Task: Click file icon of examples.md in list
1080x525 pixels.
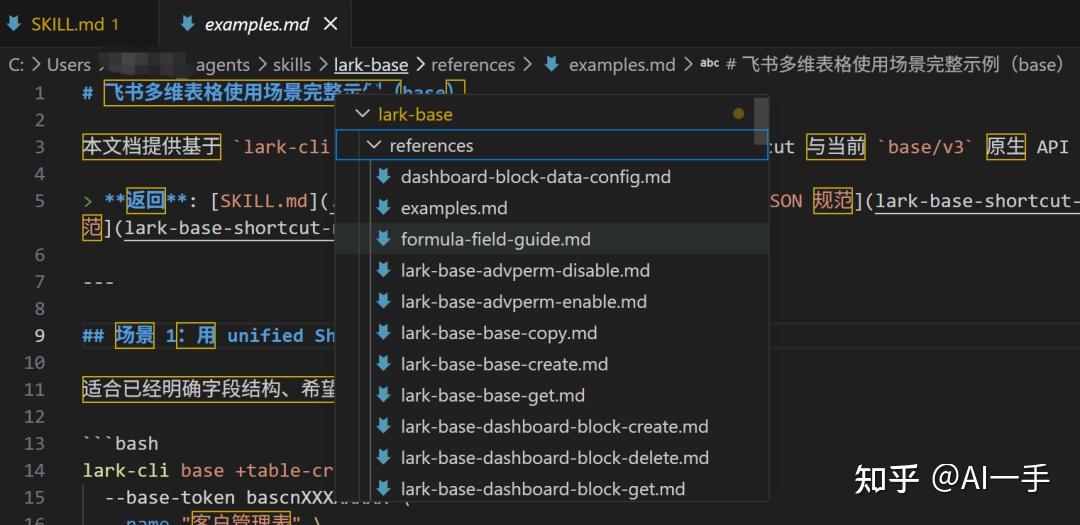Action: click(x=384, y=207)
